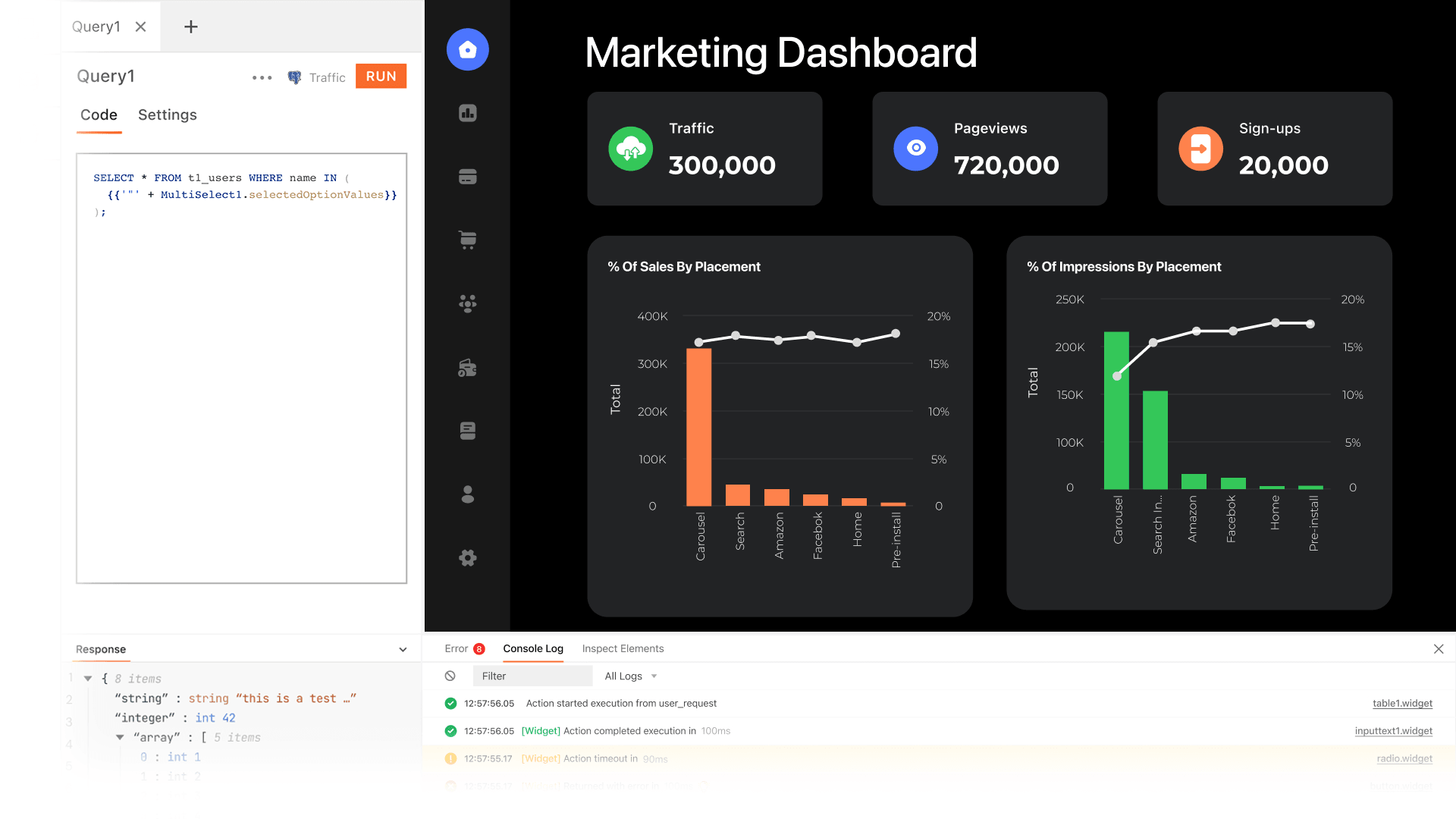Click the warning indicator on the Action timeout log
Viewport: 1456px width, 819px height.
pyautogui.click(x=450, y=758)
